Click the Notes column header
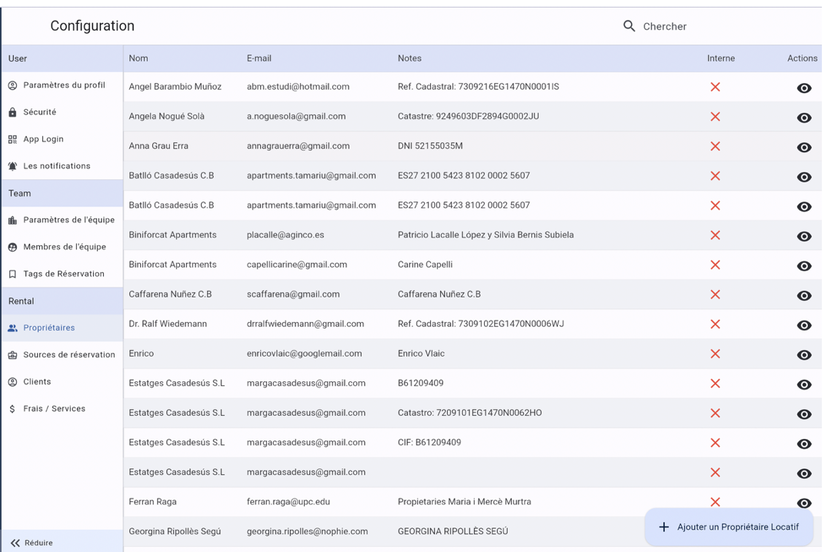 point(409,58)
